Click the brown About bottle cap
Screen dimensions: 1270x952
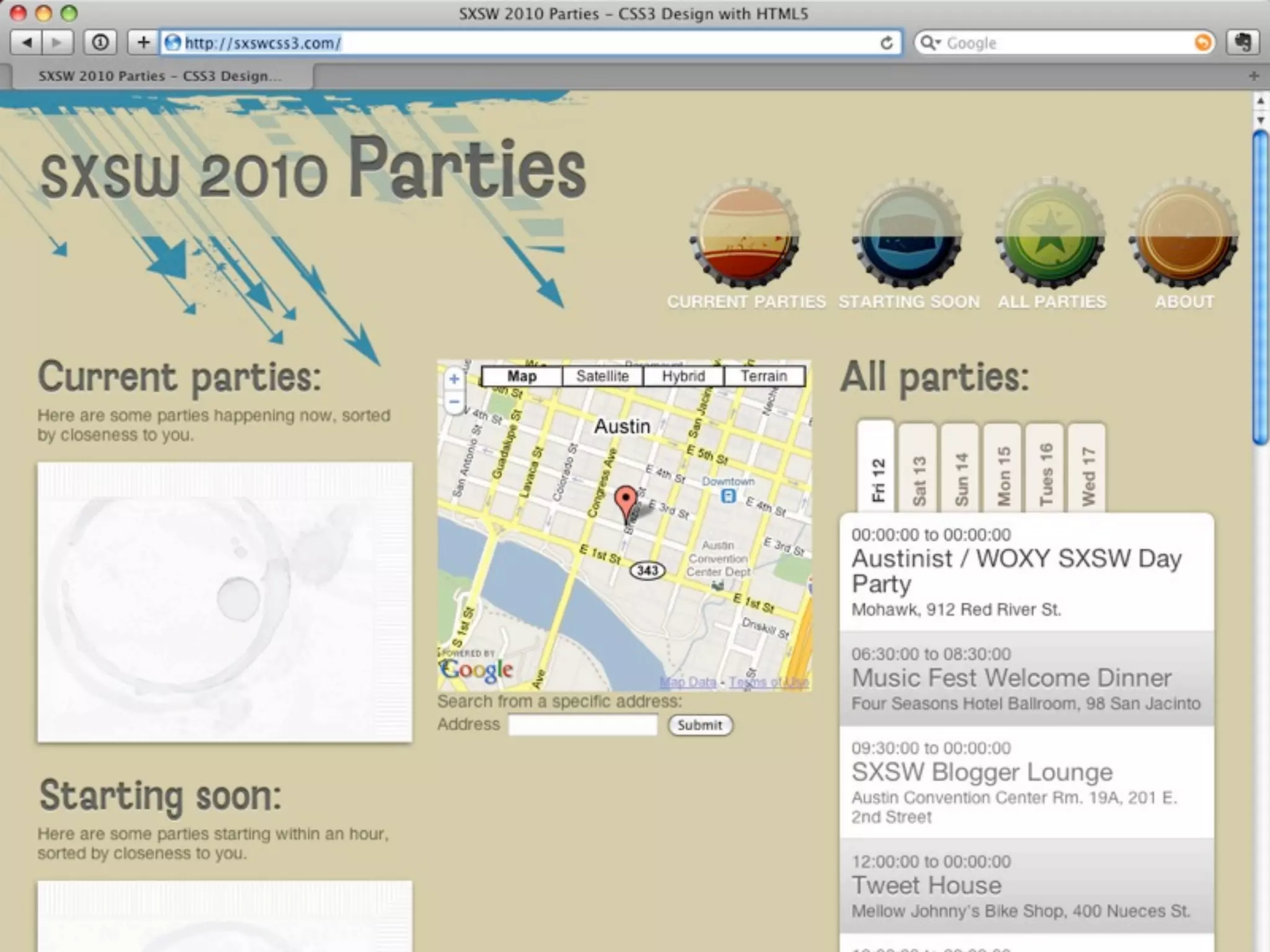point(1183,234)
